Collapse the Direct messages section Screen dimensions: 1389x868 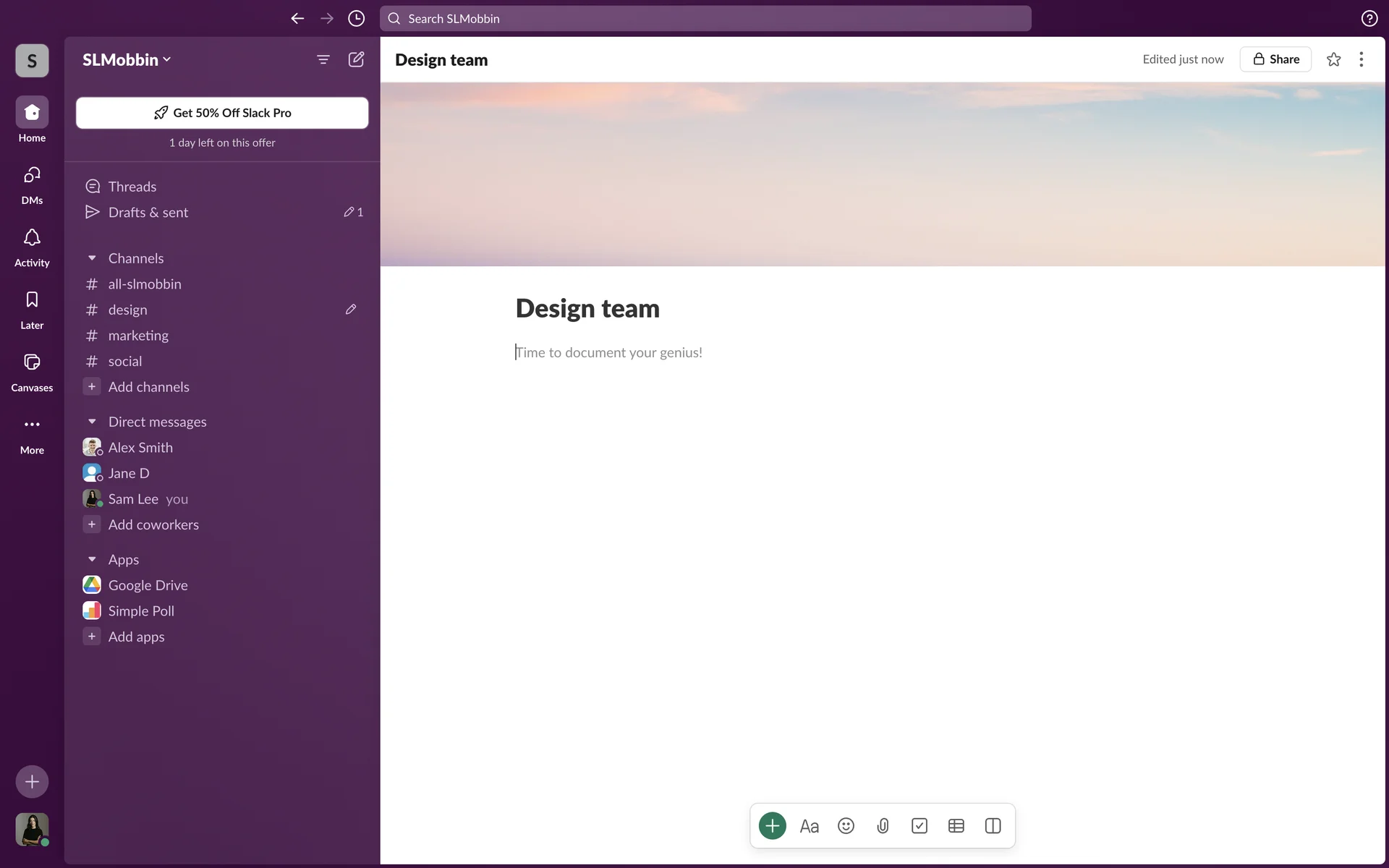(x=92, y=422)
